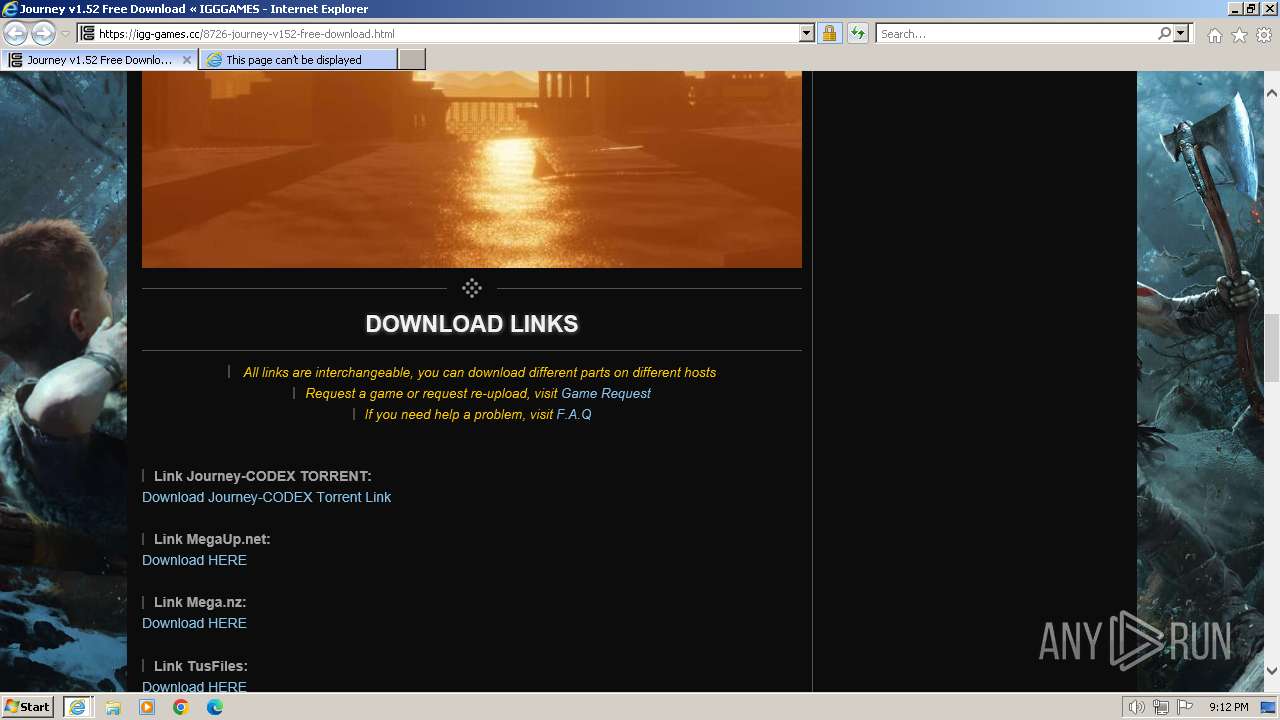Click the security lock icon
The height and width of the screenshot is (720, 1280).
(829, 33)
